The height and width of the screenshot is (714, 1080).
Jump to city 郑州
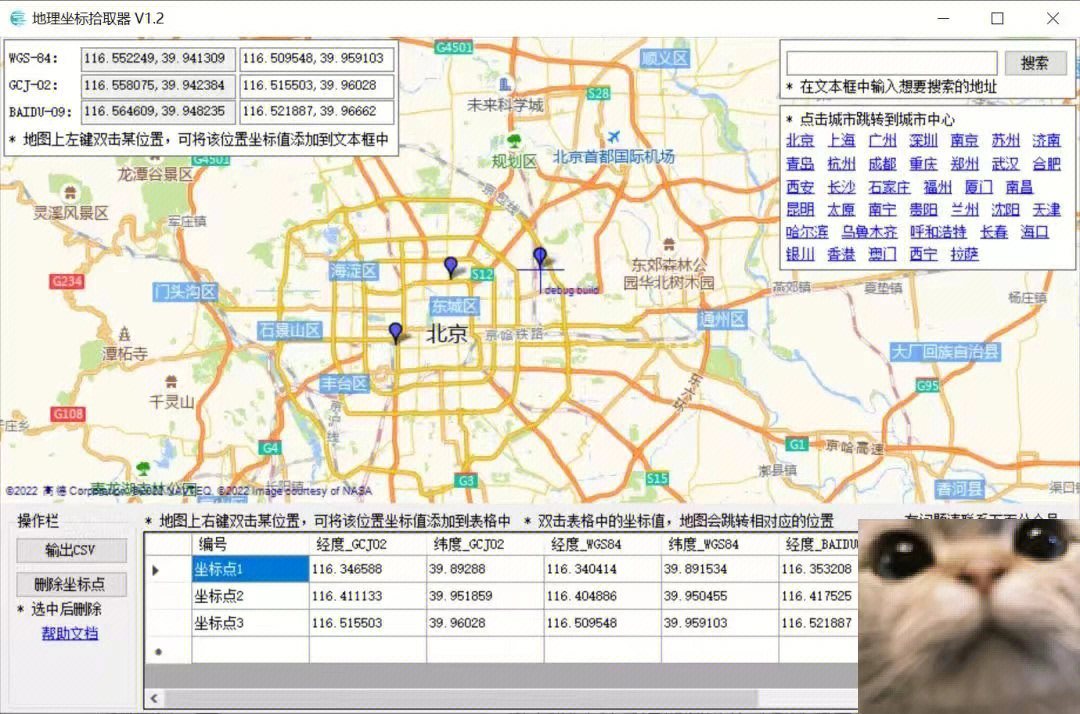point(964,164)
